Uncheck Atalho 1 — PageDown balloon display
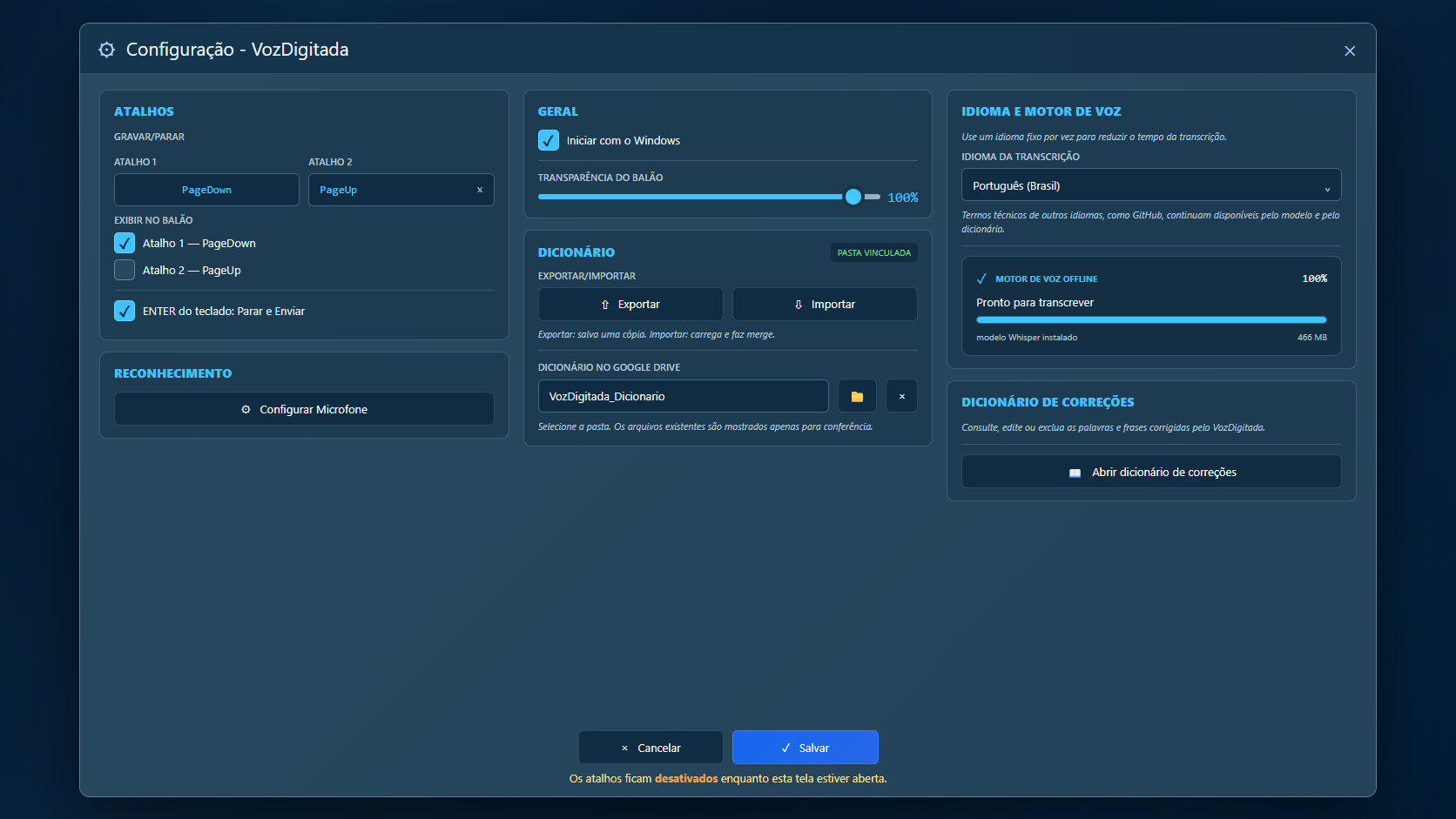Viewport: 1456px width, 819px height. click(x=125, y=243)
